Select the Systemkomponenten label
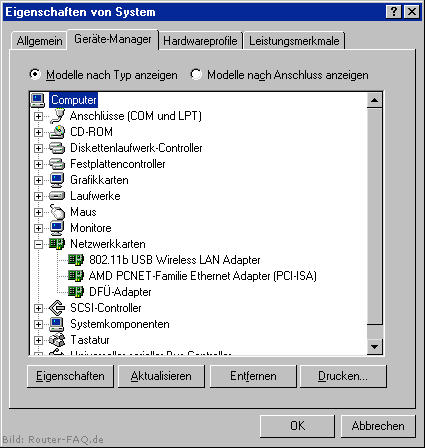This screenshot has width=425, height=448. click(120, 324)
